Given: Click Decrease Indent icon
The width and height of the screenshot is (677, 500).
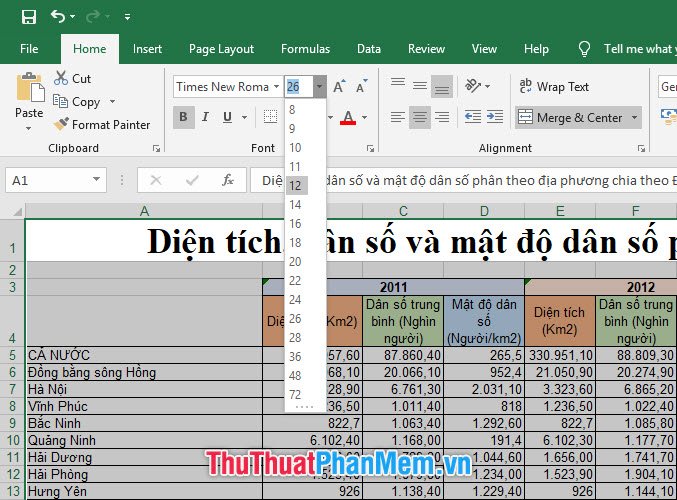Looking at the screenshot, I should coord(473,117).
